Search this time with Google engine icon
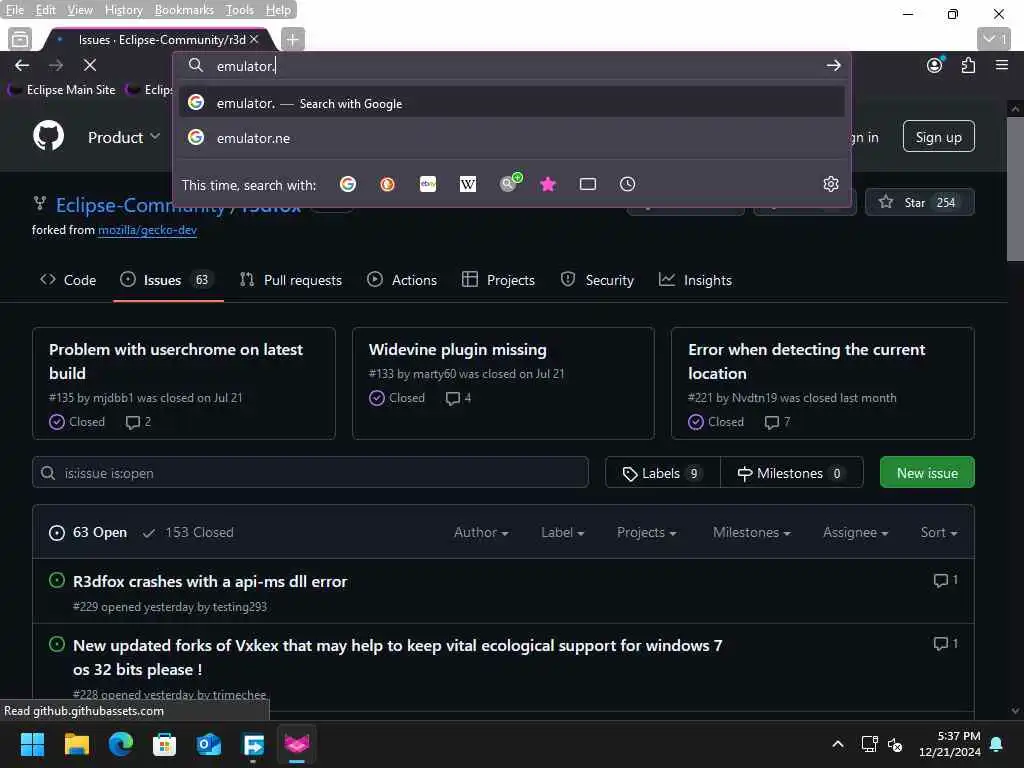Image resolution: width=1024 pixels, height=768 pixels. click(x=347, y=184)
